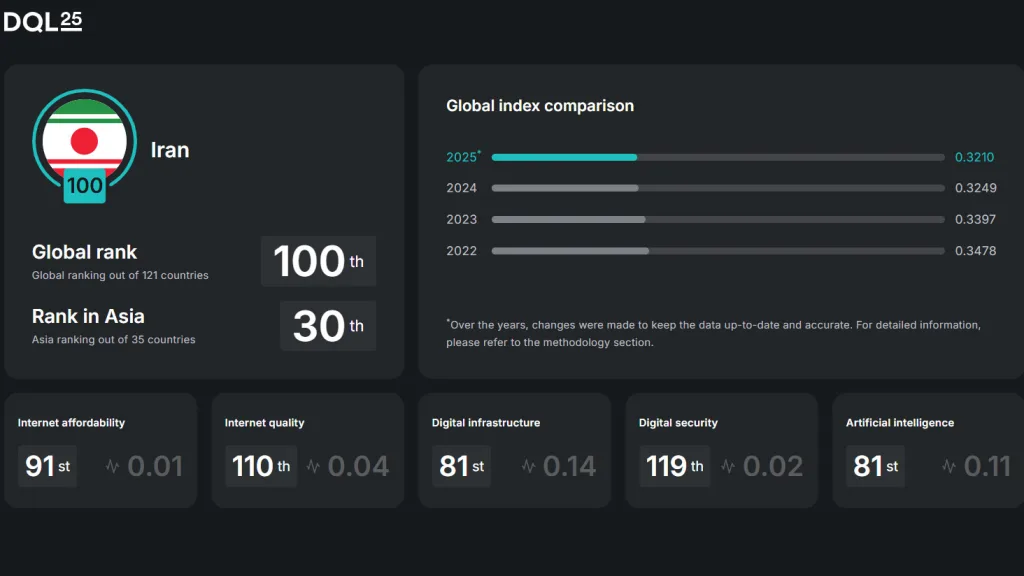Click the 2024 index progress bar
This screenshot has width=1024, height=576.
[717, 188]
